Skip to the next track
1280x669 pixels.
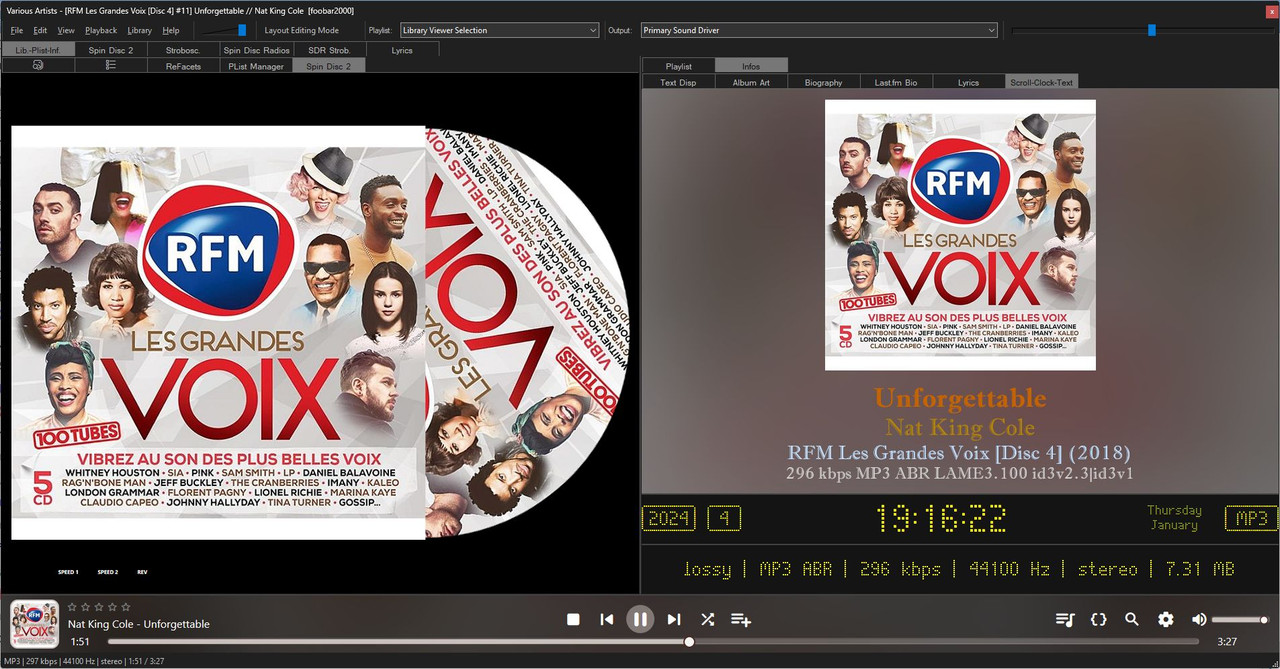674,619
